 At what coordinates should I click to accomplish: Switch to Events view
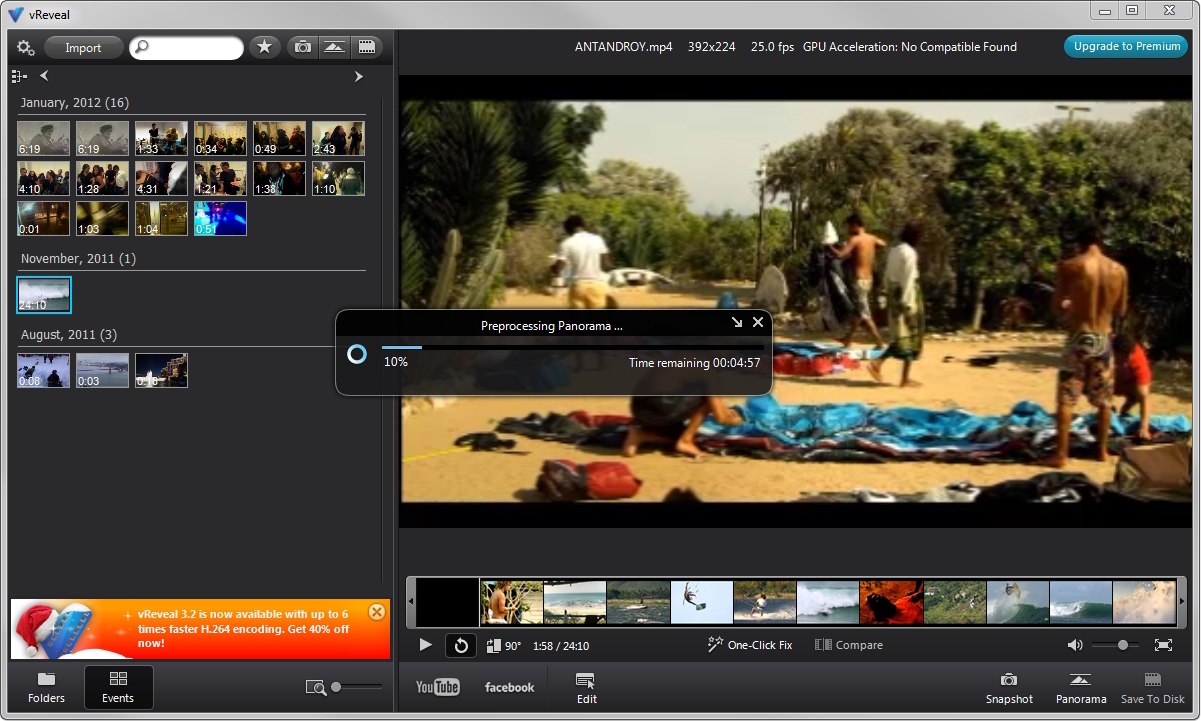tap(118, 687)
